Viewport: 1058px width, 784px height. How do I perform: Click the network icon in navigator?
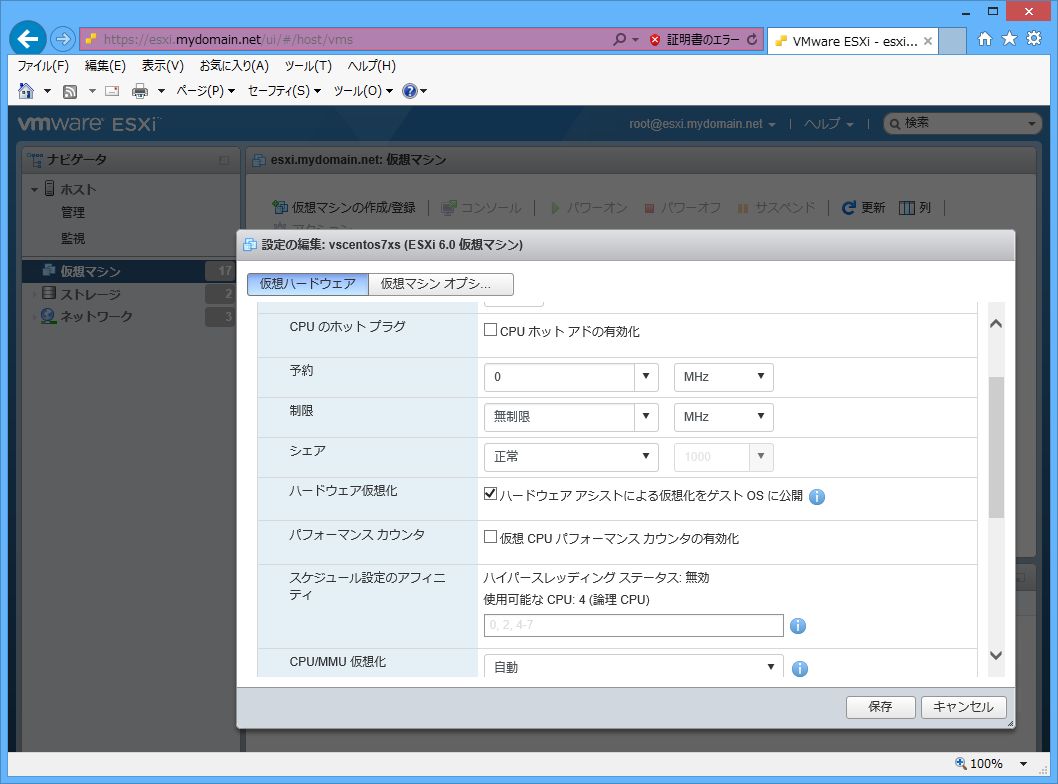(48, 316)
